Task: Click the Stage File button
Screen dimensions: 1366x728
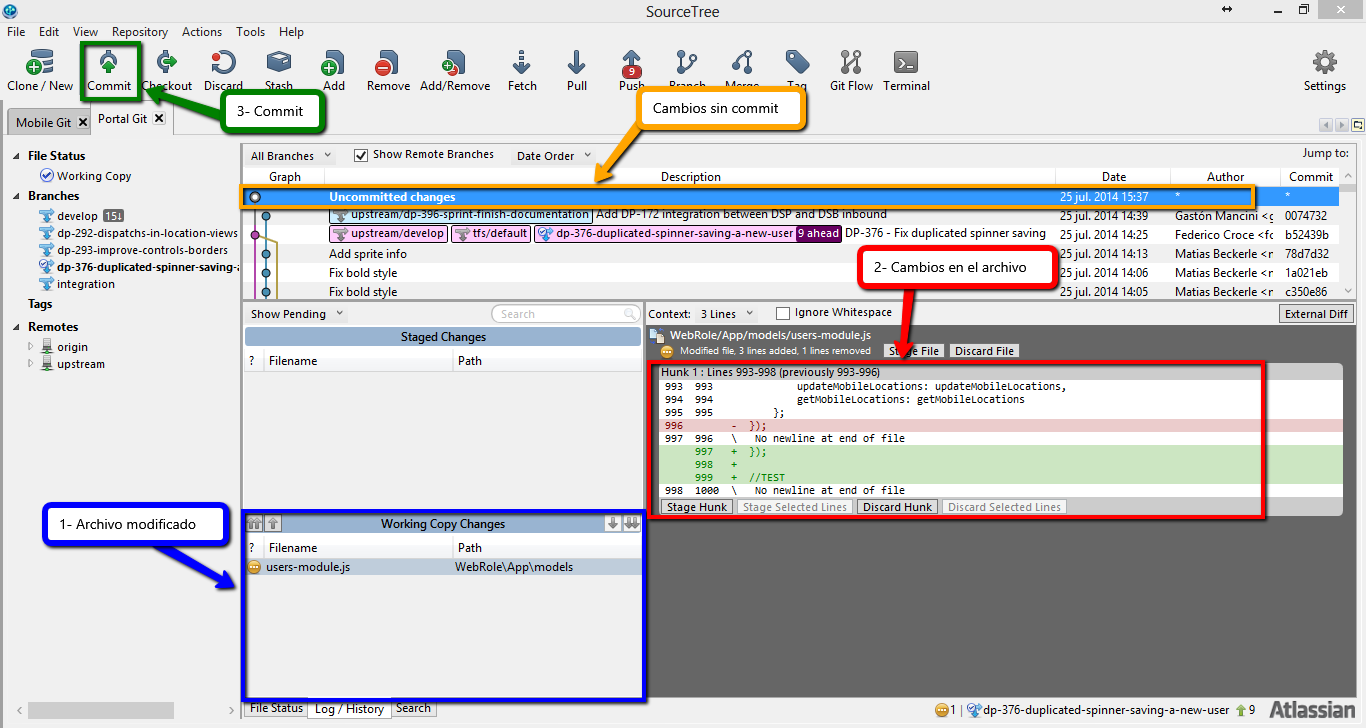Action: tap(914, 351)
